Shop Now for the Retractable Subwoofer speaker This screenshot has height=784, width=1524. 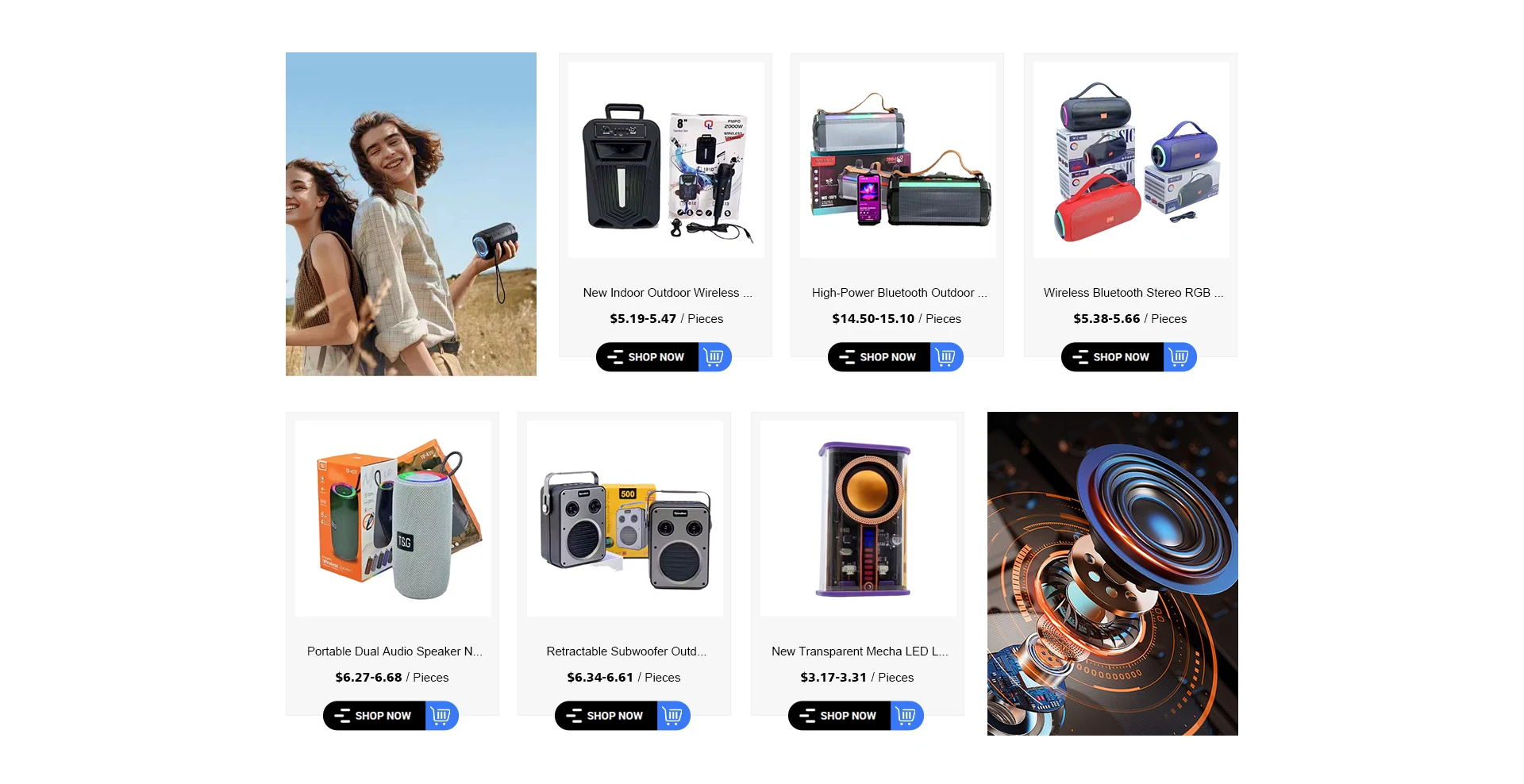[x=606, y=716]
